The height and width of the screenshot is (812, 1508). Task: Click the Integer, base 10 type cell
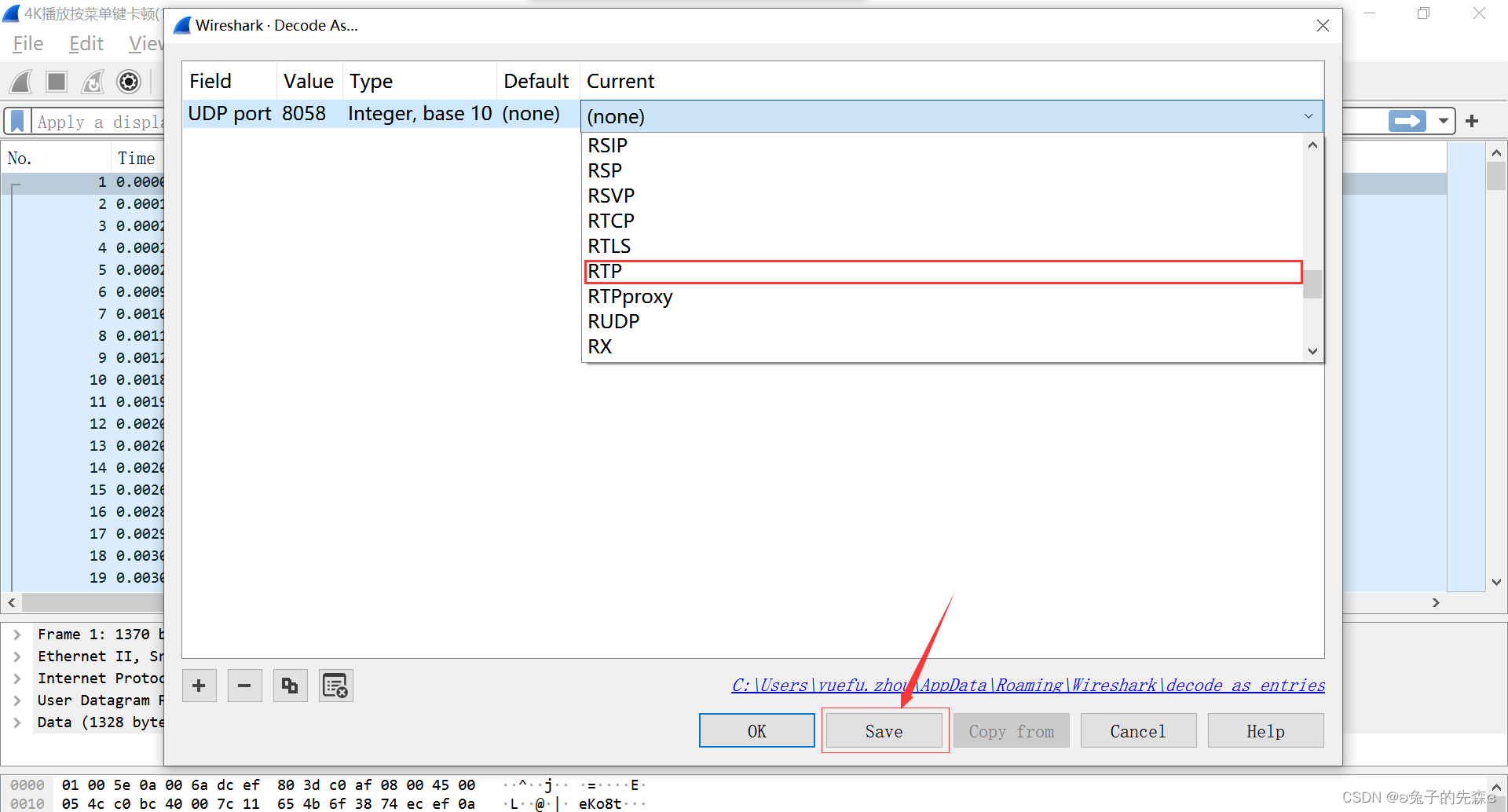point(420,114)
